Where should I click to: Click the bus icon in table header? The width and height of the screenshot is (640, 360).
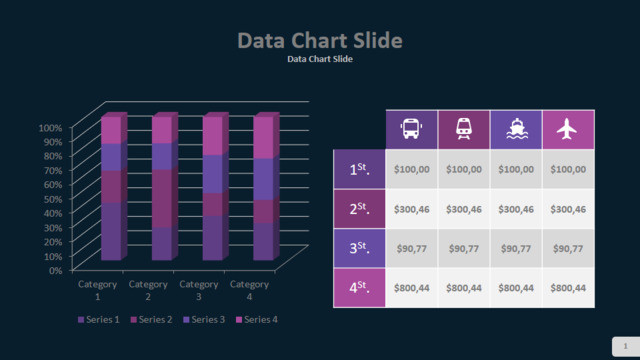click(411, 129)
